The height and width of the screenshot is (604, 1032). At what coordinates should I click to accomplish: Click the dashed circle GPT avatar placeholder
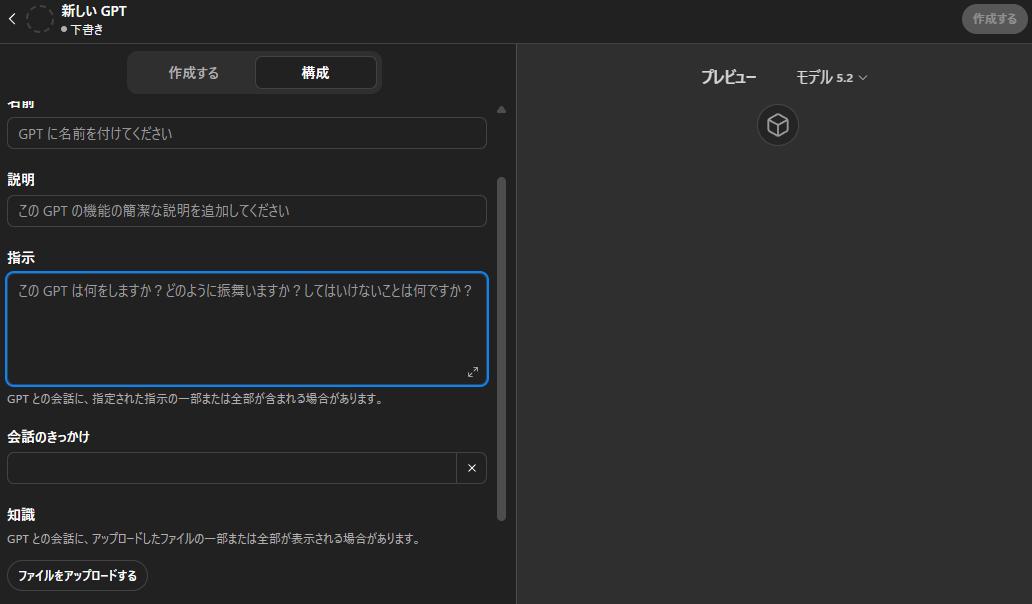pos(40,19)
